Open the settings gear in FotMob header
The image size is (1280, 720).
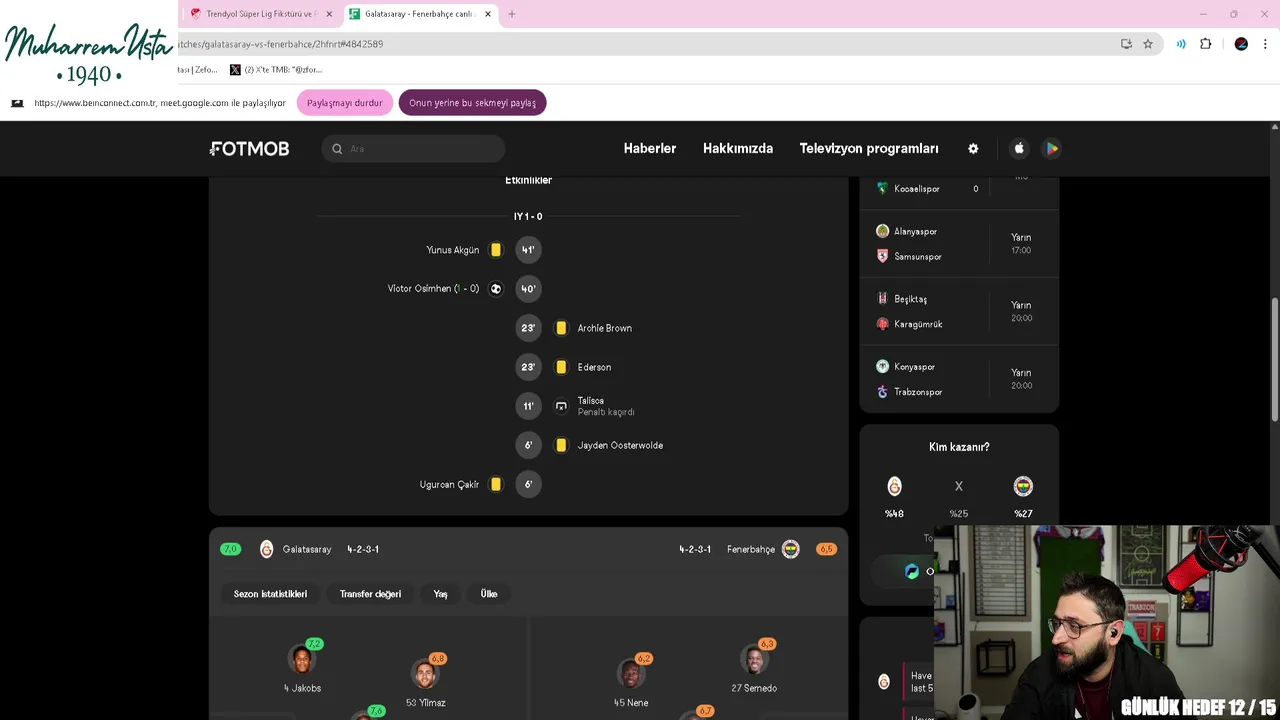[973, 148]
